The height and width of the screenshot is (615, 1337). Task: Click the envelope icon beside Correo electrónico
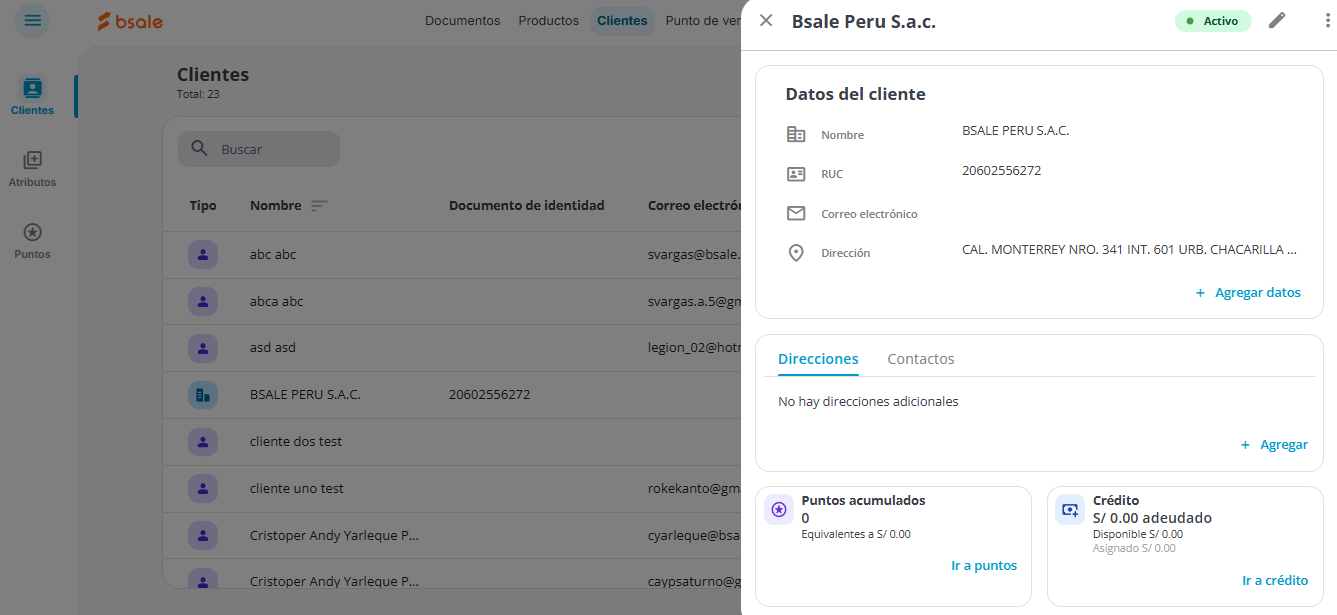pos(796,213)
